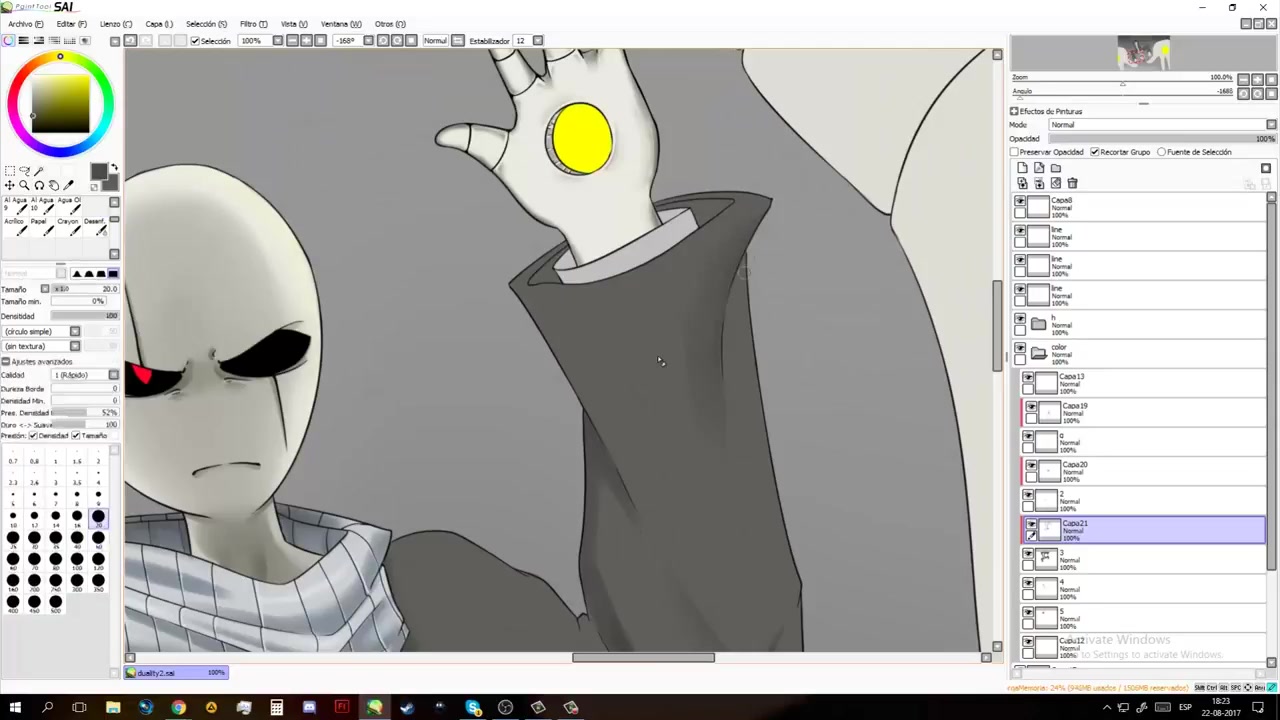
Task: Zoom out with navigator minus button
Action: 1243,79
